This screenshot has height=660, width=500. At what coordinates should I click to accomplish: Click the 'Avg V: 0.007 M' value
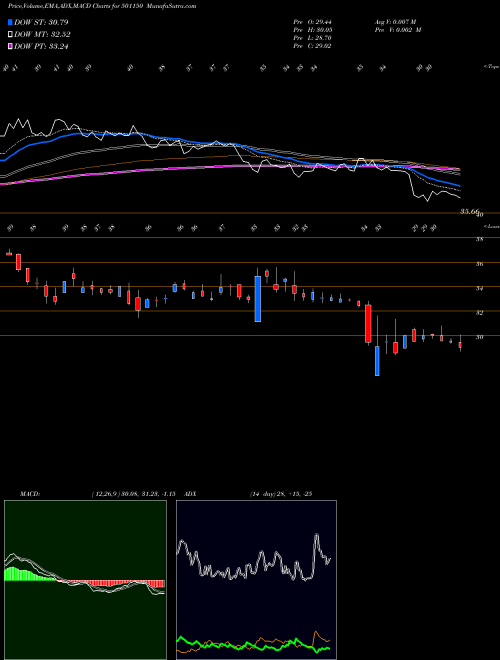click(x=397, y=22)
